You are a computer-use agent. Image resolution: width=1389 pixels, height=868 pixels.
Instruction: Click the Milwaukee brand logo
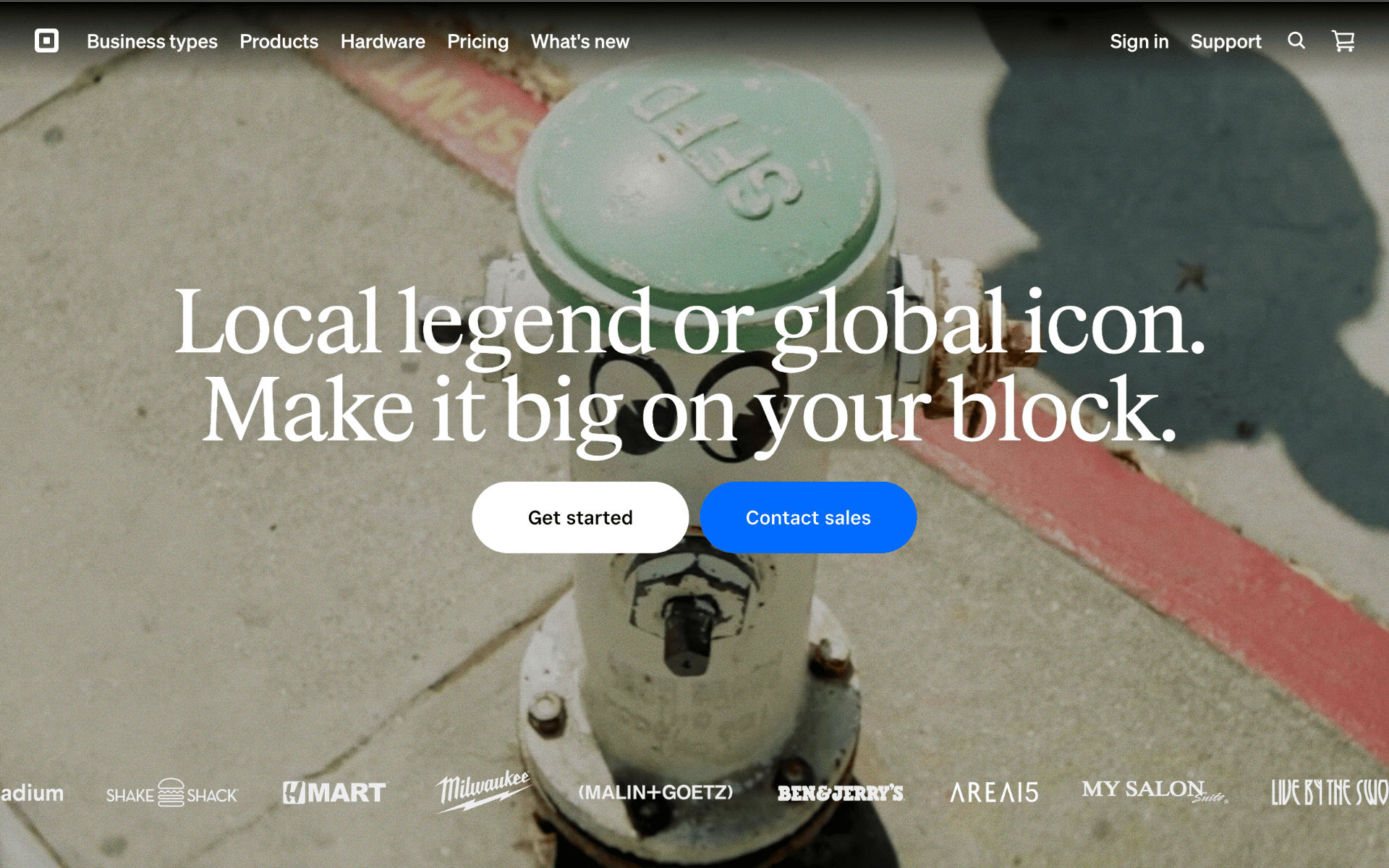tap(483, 791)
